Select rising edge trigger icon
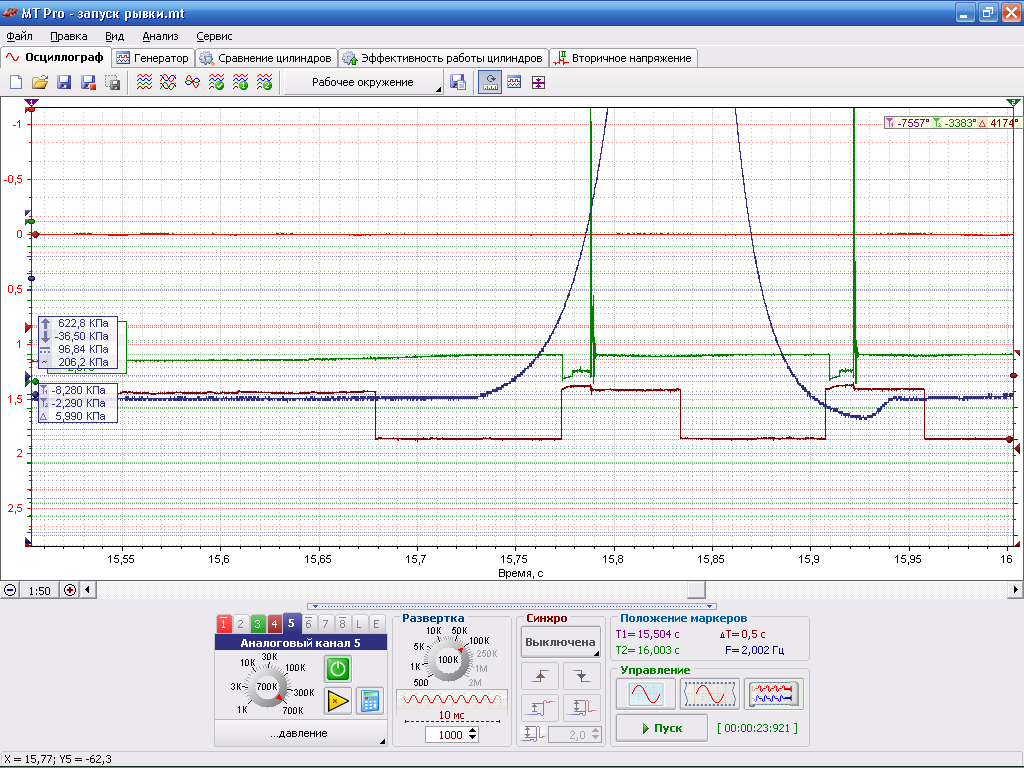This screenshot has width=1024, height=768. pos(540,677)
